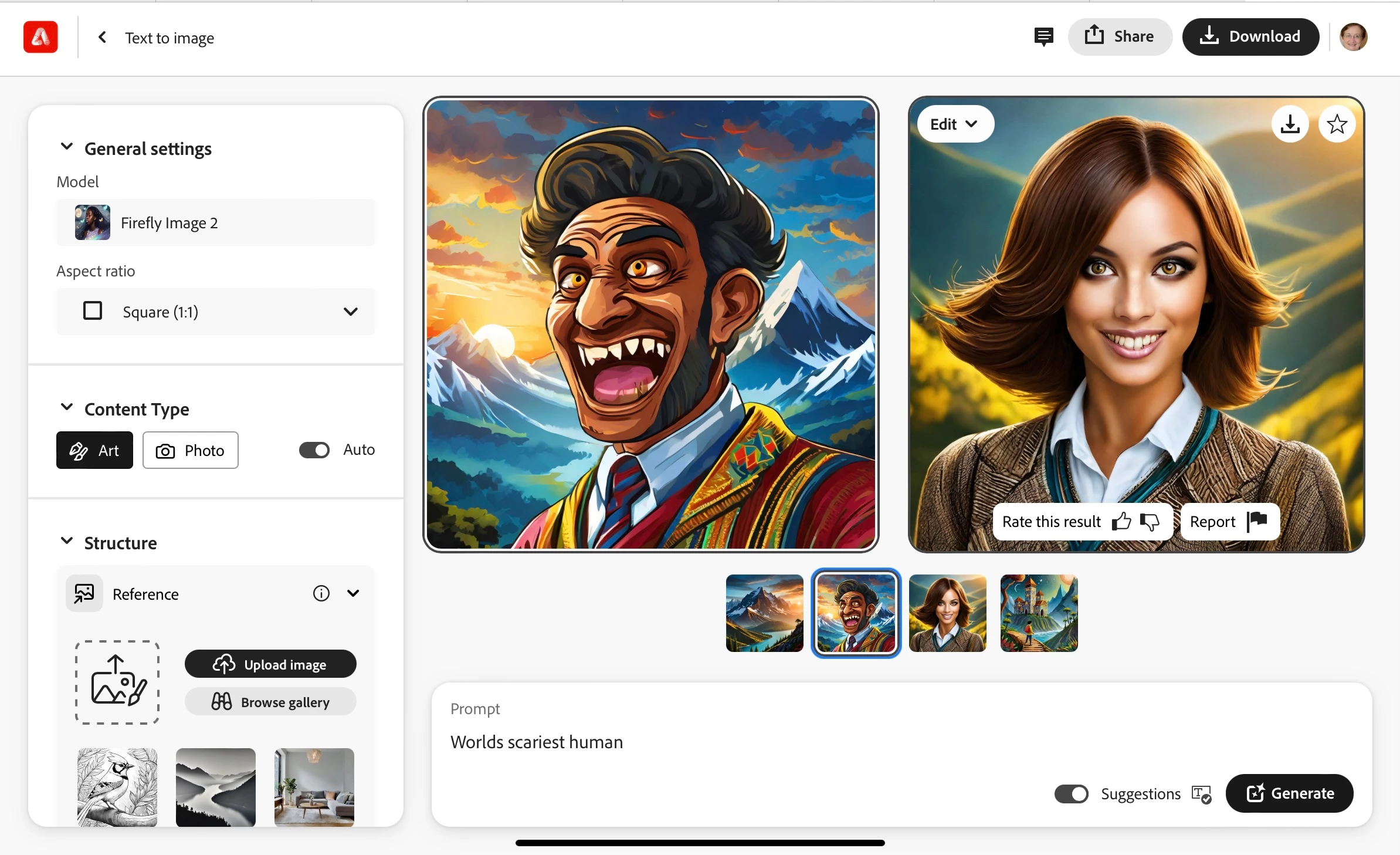Download the woman image via overlay icon

pyautogui.click(x=1290, y=124)
